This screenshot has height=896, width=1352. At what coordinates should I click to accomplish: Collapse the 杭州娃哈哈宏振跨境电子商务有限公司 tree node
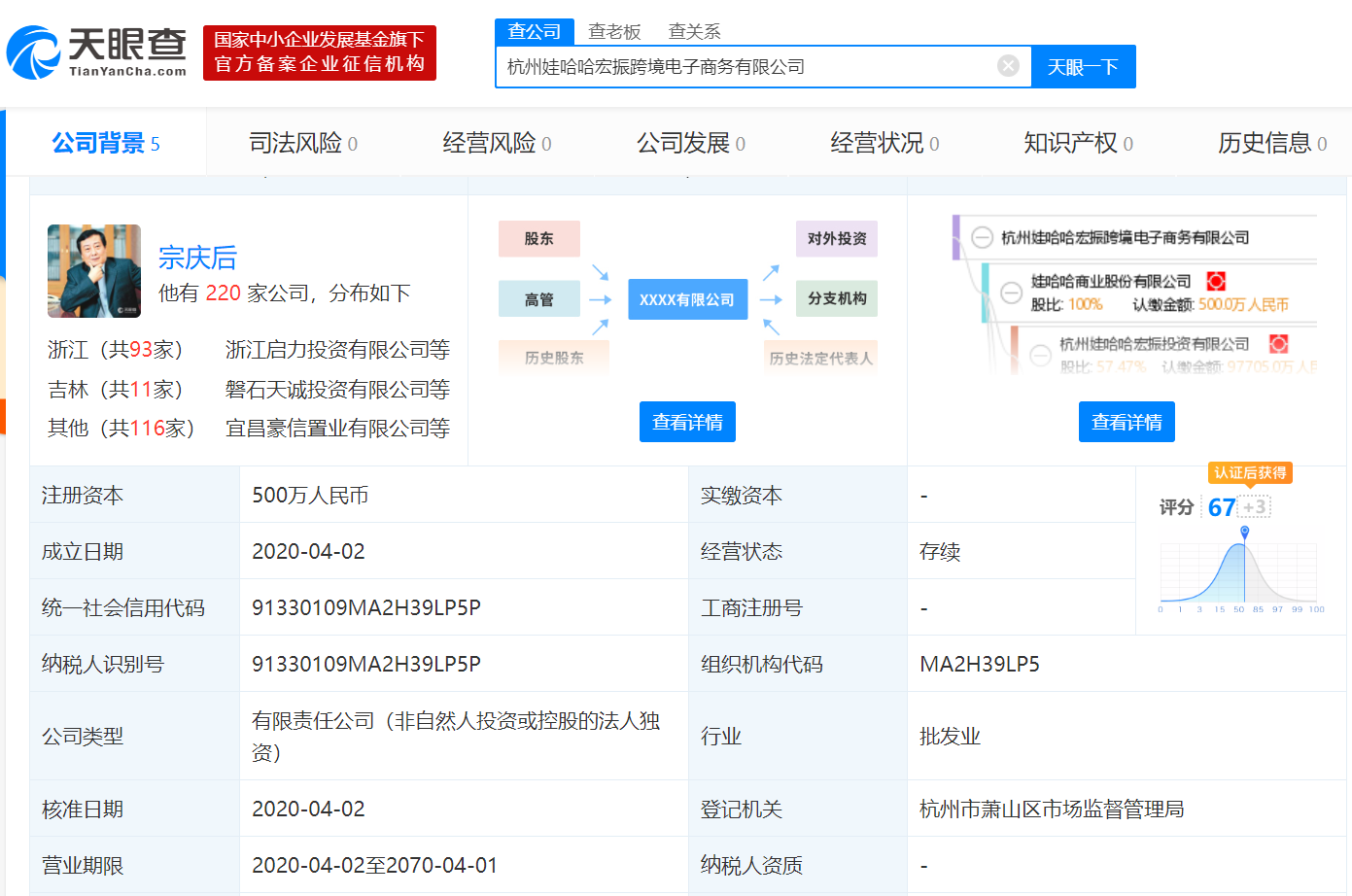[983, 237]
